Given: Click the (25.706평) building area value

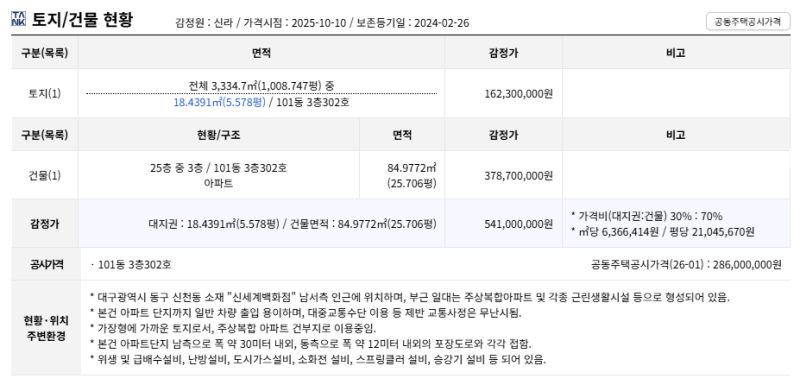Looking at the screenshot, I should [x=411, y=184].
